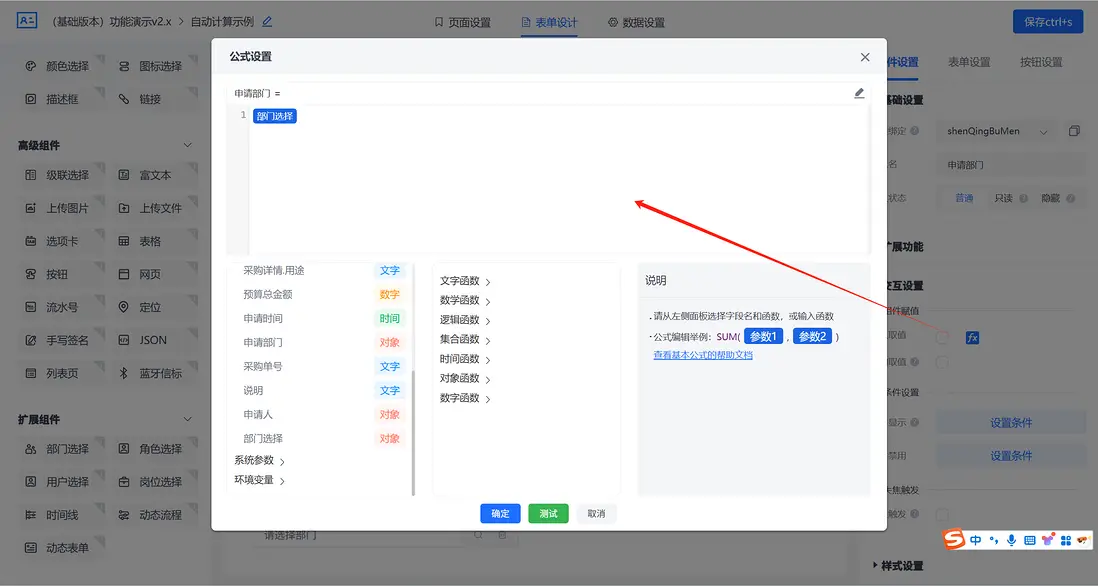This screenshot has height=586, width=1098.
Task: Select the 网页 component icon
Action: (x=124, y=274)
